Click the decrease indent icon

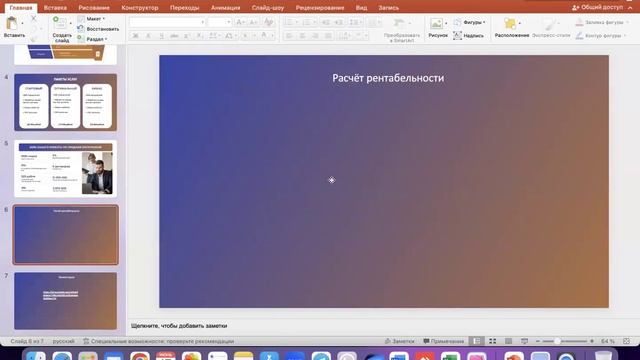(325, 22)
